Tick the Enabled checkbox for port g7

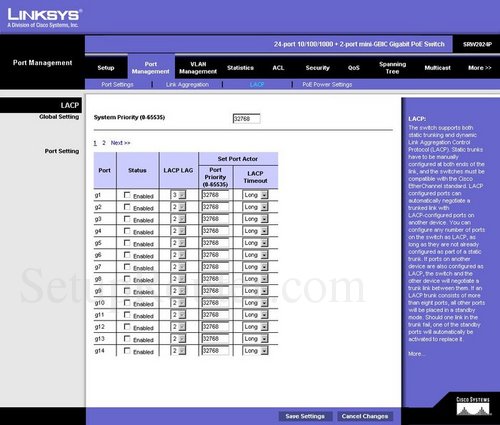[127, 267]
